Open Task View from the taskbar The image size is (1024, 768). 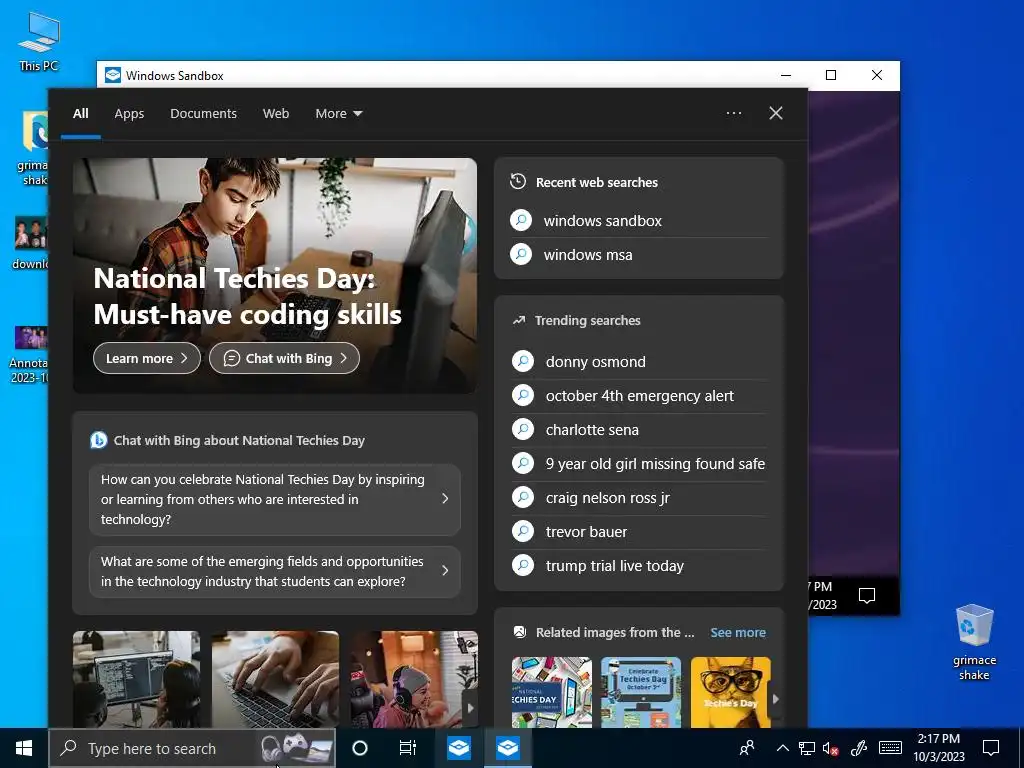point(408,748)
